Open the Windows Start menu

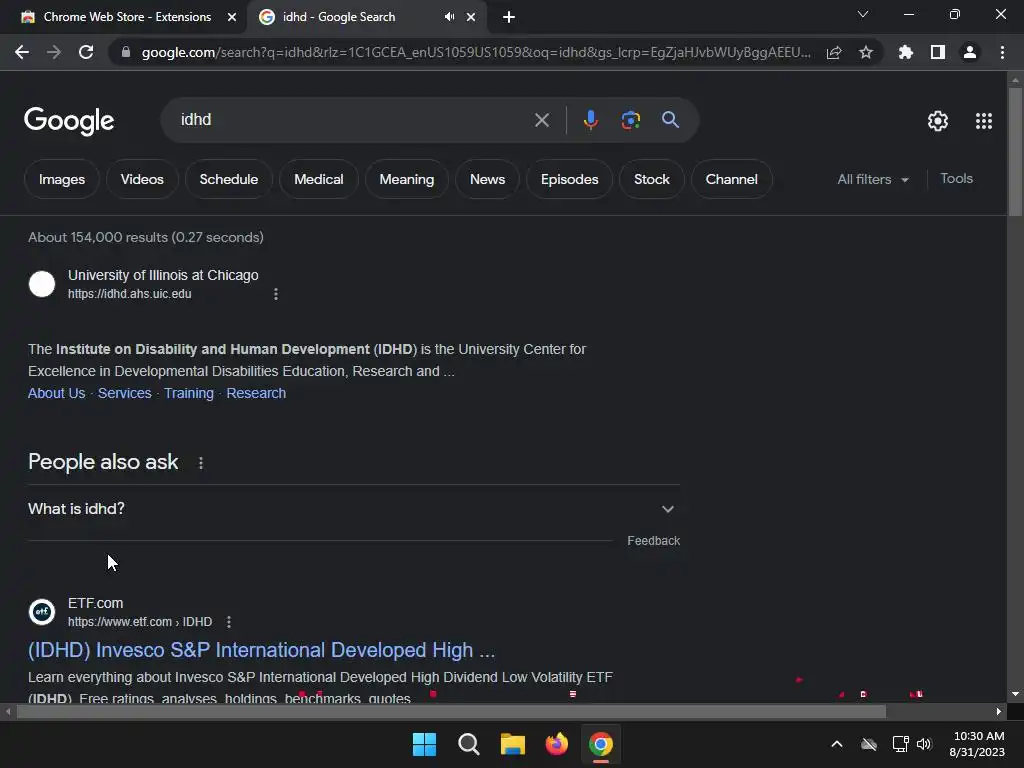click(x=424, y=744)
